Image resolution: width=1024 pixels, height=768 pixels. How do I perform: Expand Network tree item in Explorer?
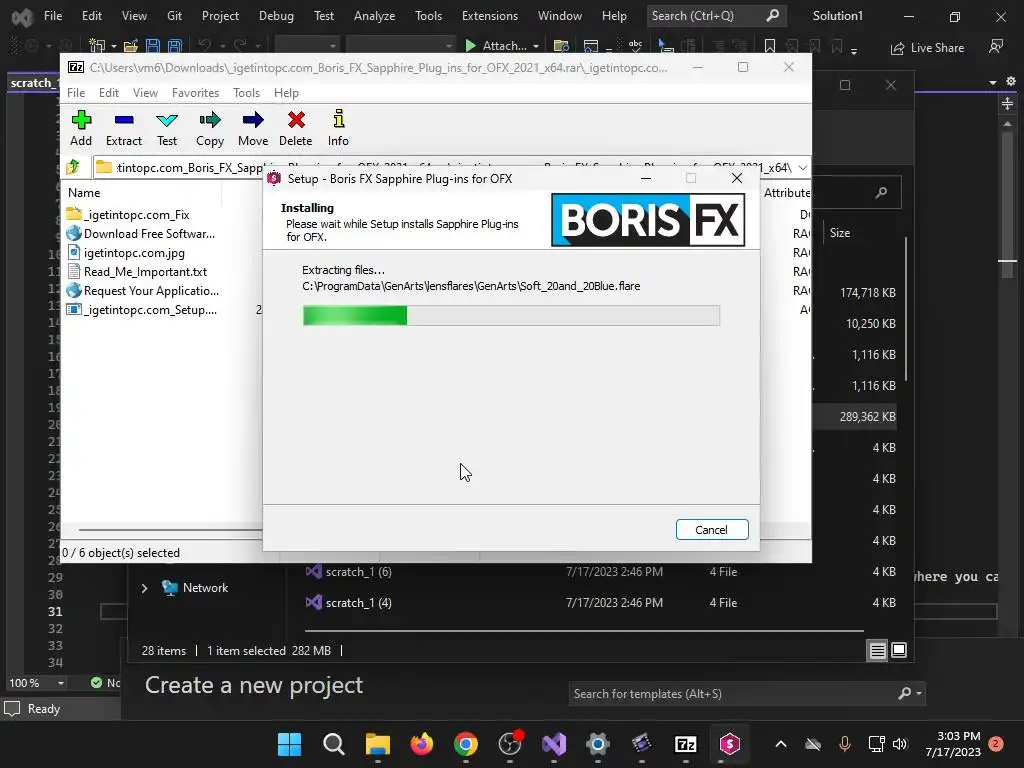tap(144, 588)
